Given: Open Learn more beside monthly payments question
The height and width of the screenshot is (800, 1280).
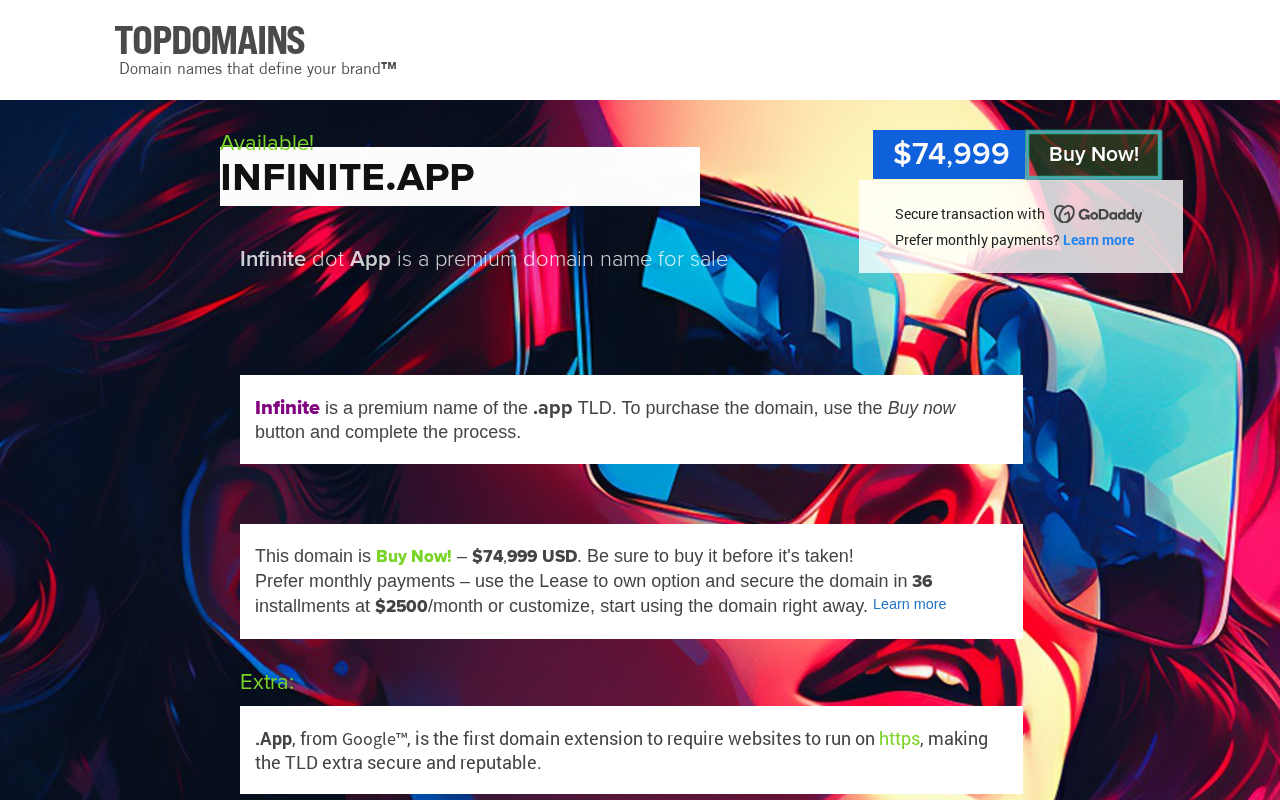Looking at the screenshot, I should [1098, 240].
